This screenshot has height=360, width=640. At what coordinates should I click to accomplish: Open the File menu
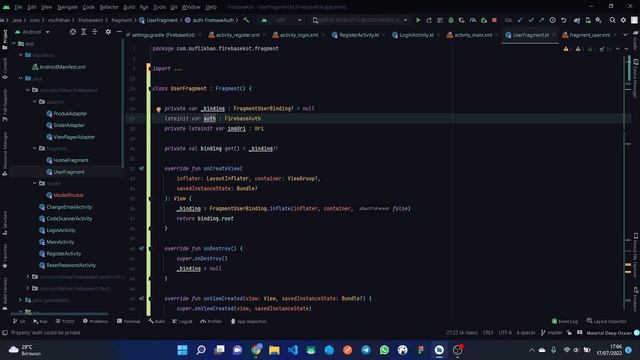pos(18,7)
